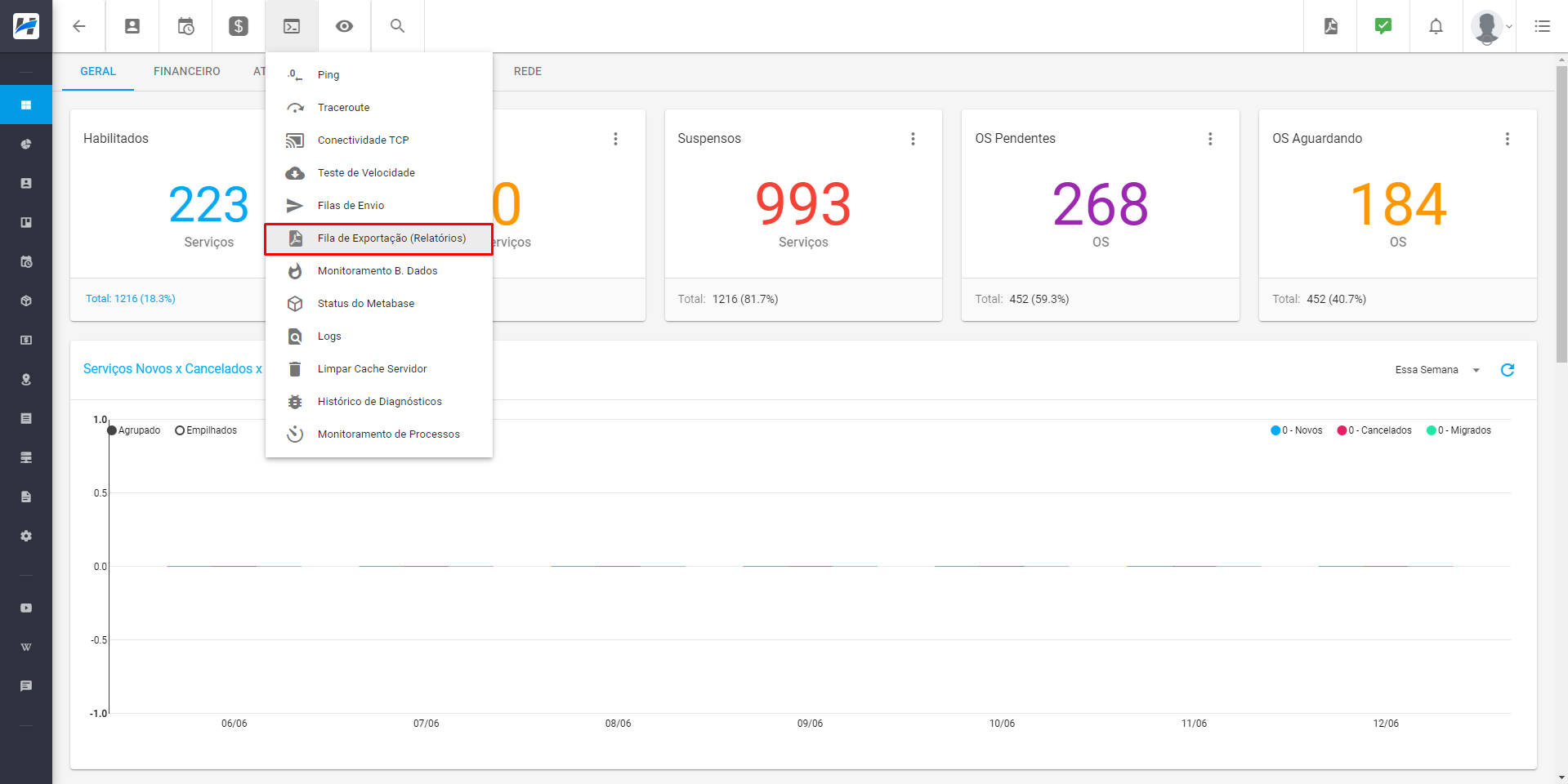Open Fila de Exportação (Relatórios)

(379, 238)
